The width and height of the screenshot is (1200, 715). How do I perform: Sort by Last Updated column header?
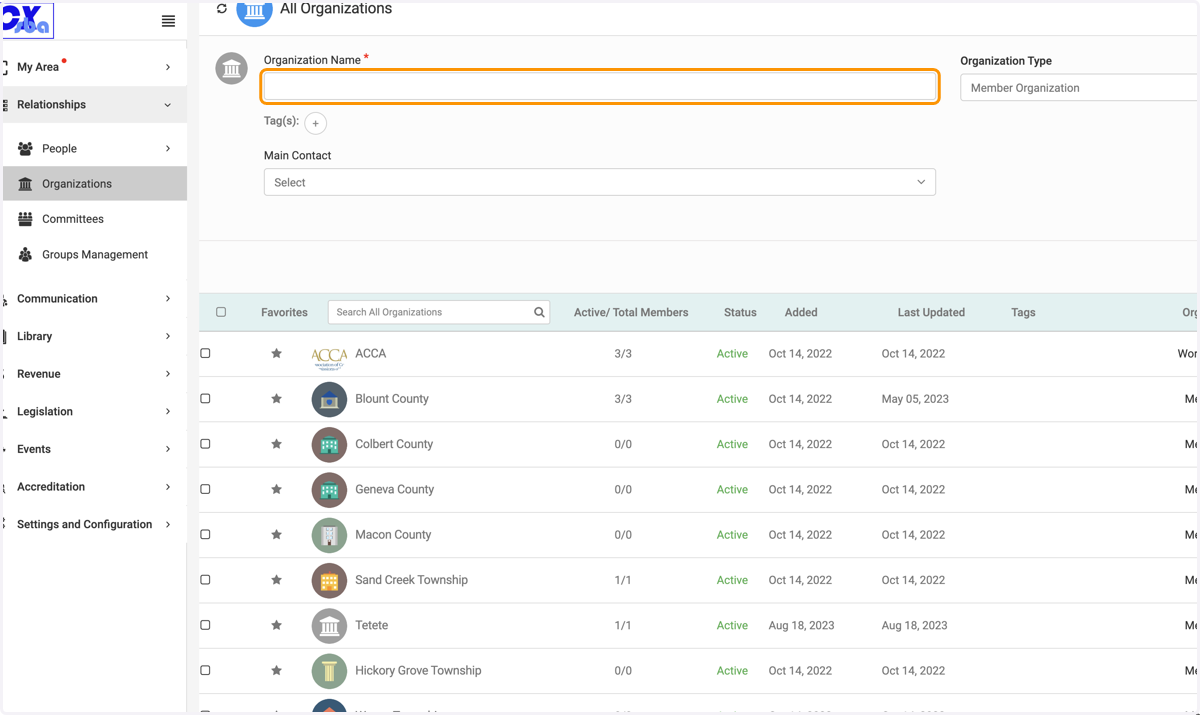931,313
